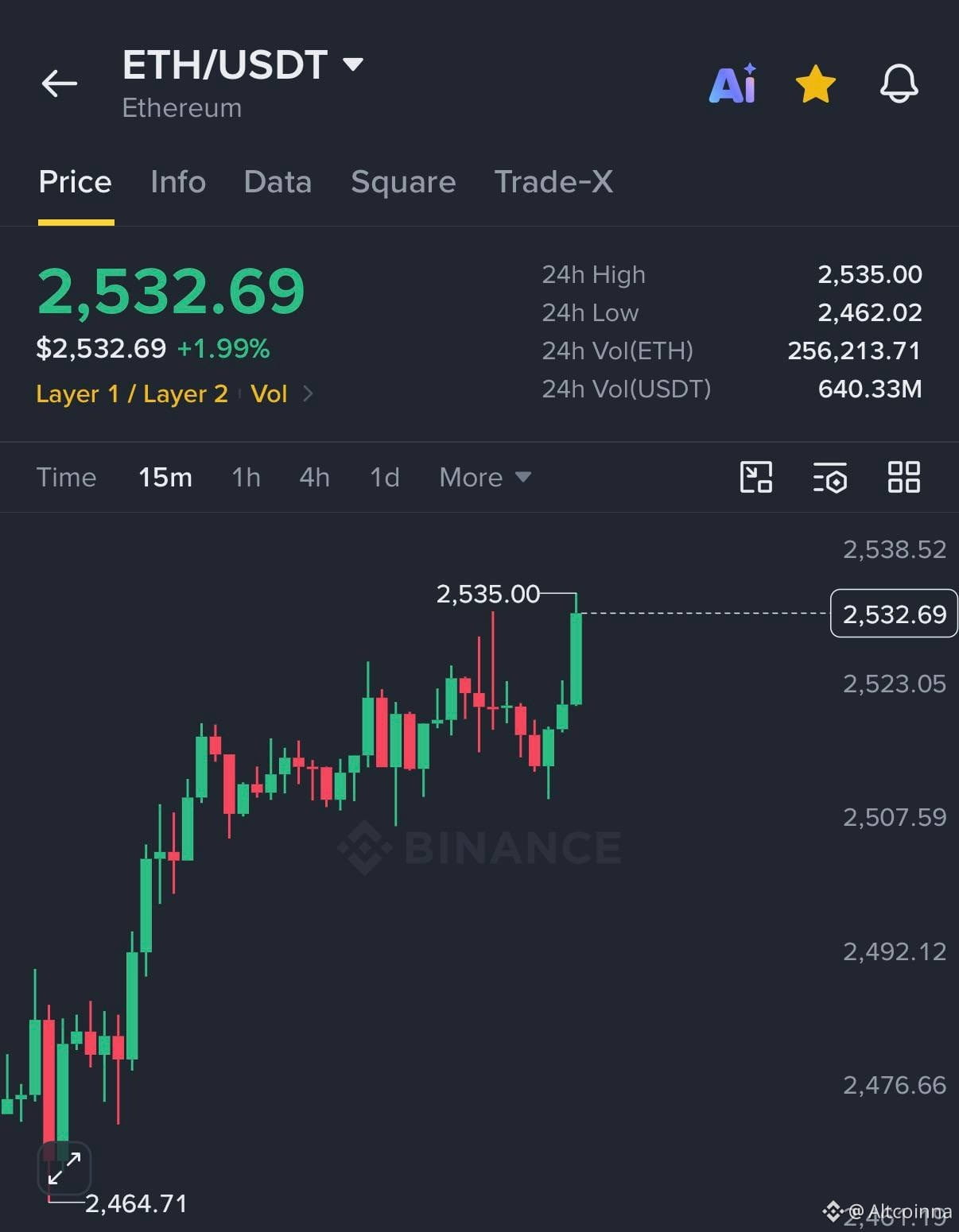Click the Vol tag link

click(x=269, y=393)
